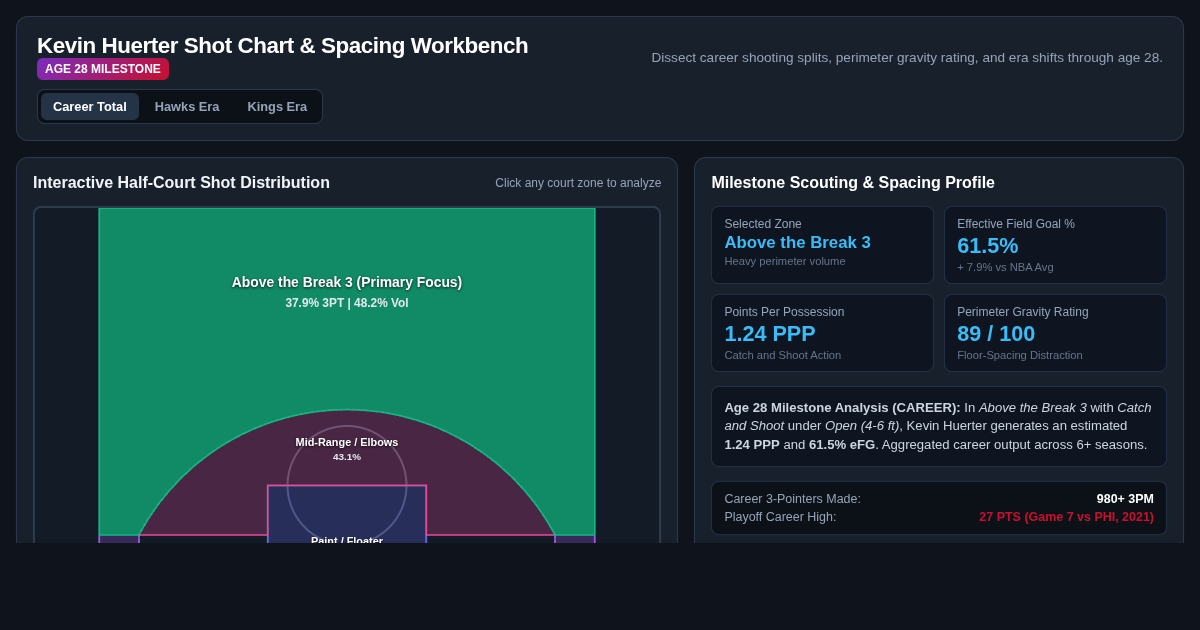The width and height of the screenshot is (1200, 630).
Task: Click the Playoff Career High label
Action: (x=780, y=517)
